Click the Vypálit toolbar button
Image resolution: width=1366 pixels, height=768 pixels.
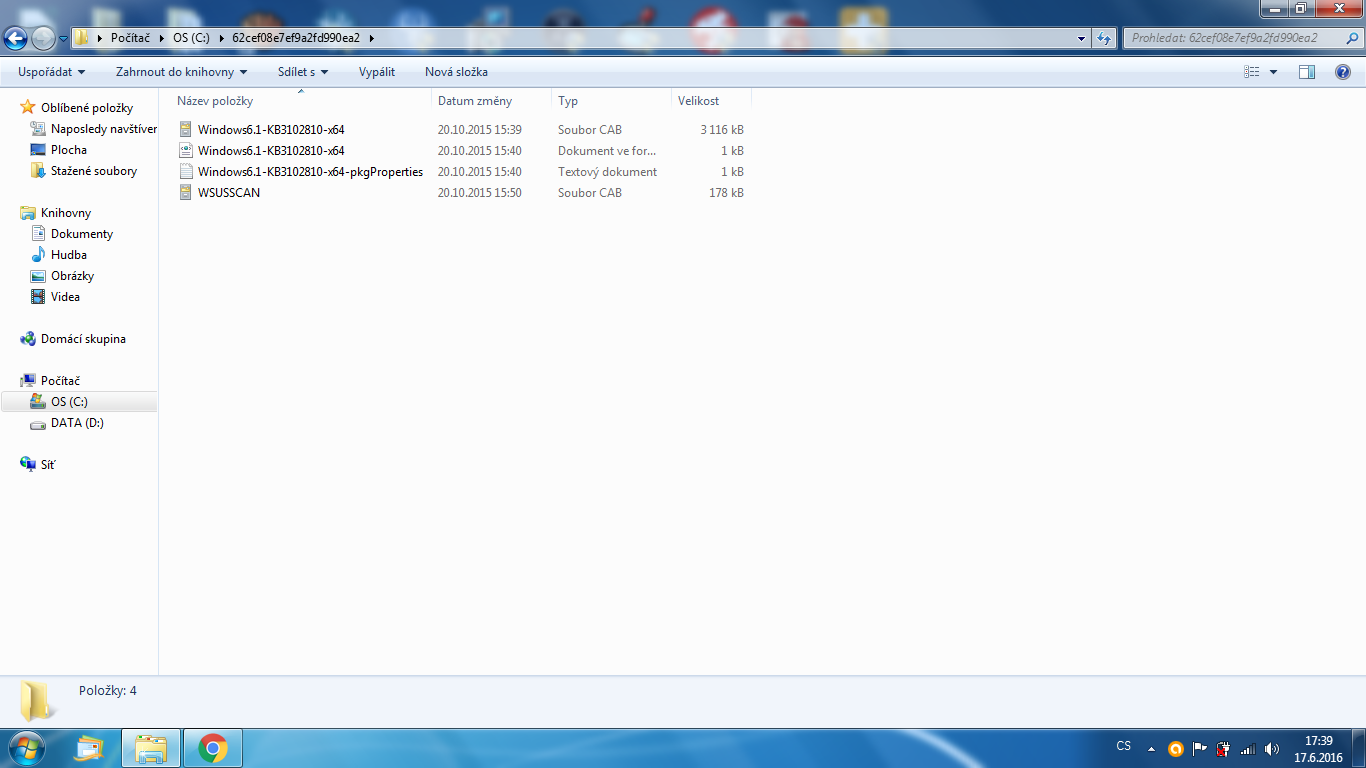(377, 72)
